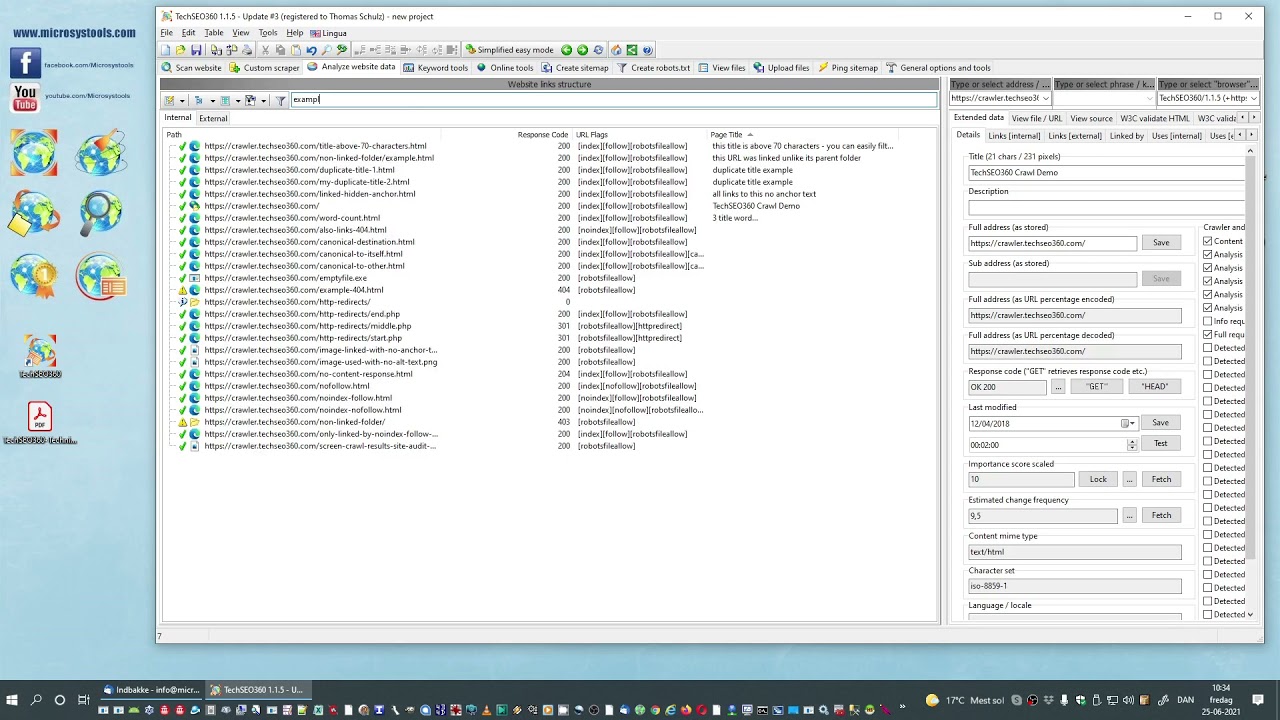This screenshot has height=720, width=1280.
Task: Click the Cut scissors icon
Action: pos(265,50)
